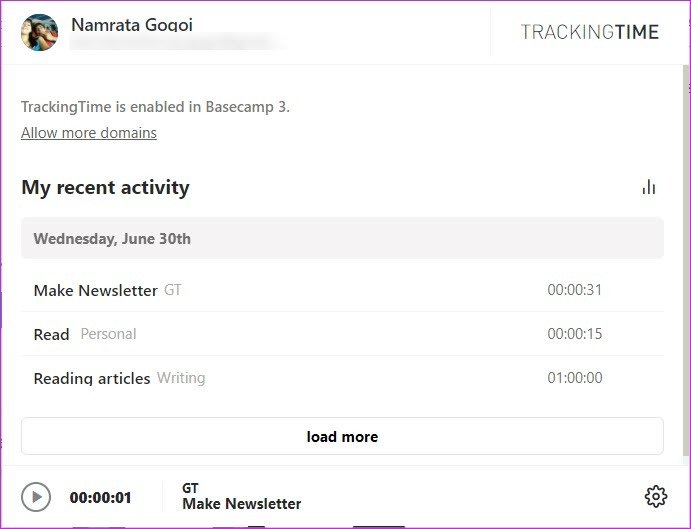Open settings via the gear icon
Screen dimensions: 691x529
[656, 497]
